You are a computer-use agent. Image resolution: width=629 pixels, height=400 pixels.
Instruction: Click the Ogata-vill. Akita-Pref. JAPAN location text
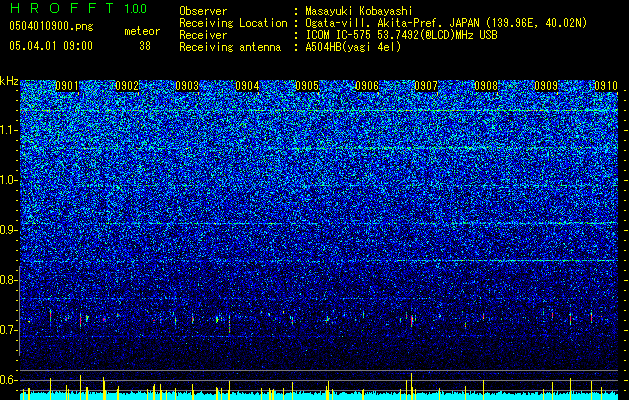coord(446,23)
